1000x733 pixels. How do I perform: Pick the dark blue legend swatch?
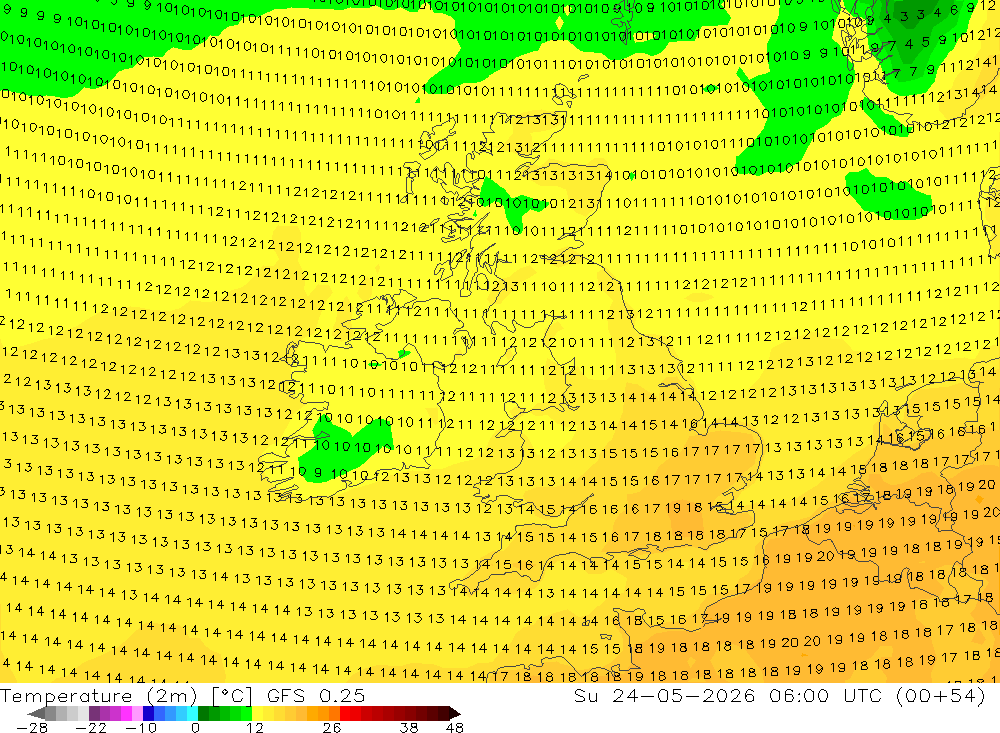(148, 713)
